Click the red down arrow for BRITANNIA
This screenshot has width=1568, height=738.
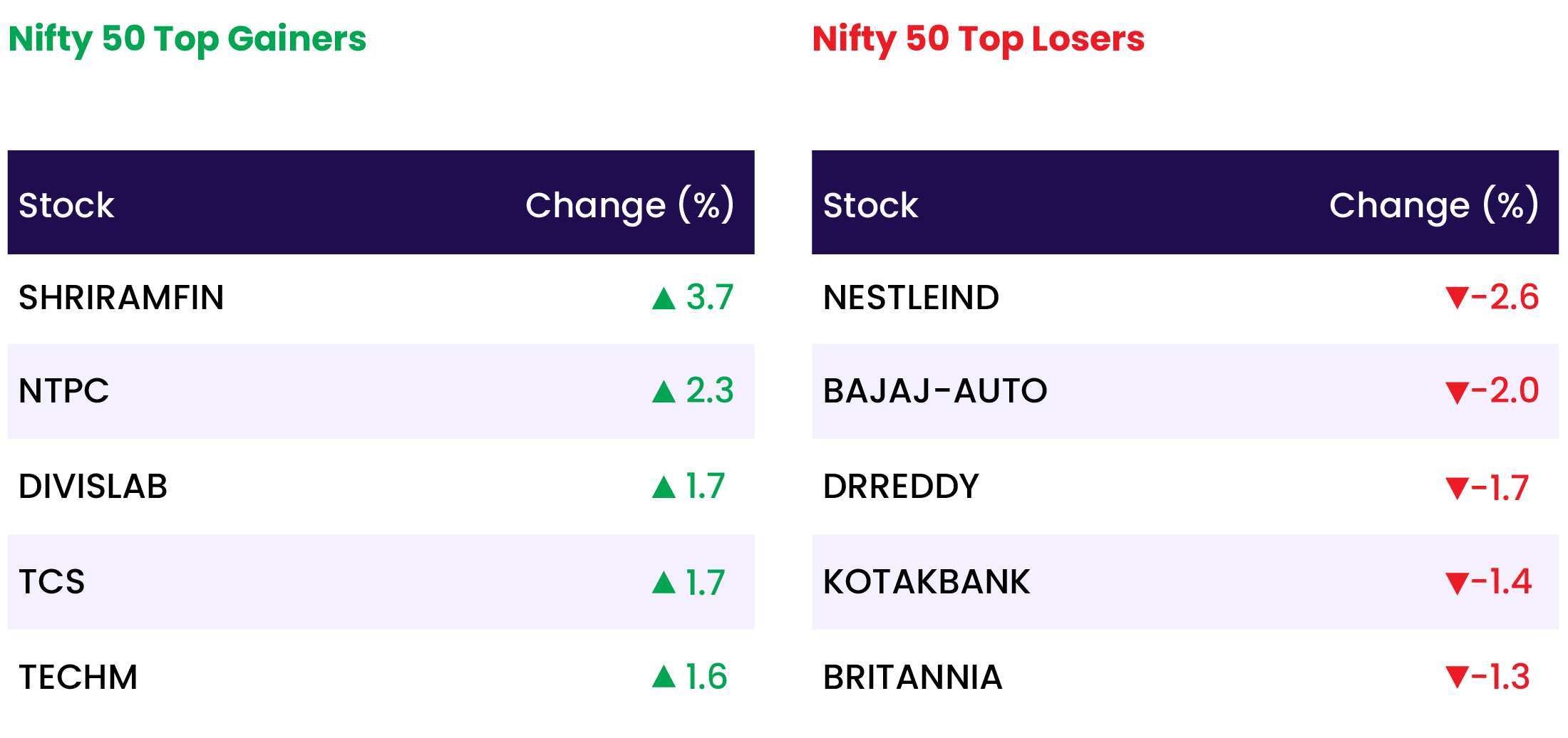click(x=1457, y=677)
